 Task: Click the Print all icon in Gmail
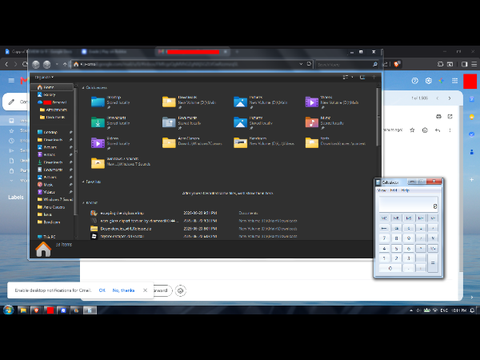click(439, 116)
